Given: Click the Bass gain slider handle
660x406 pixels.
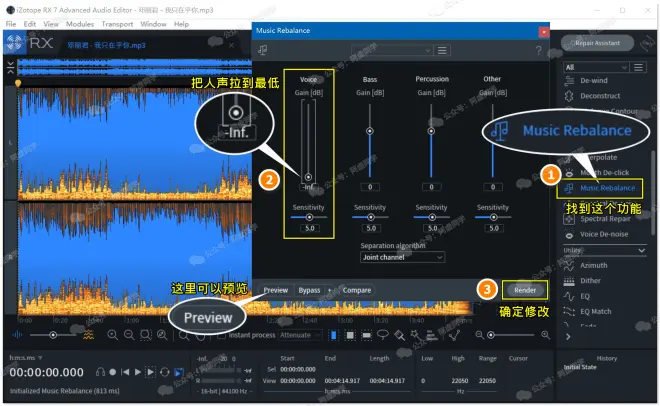Looking at the screenshot, I should 370,131.
